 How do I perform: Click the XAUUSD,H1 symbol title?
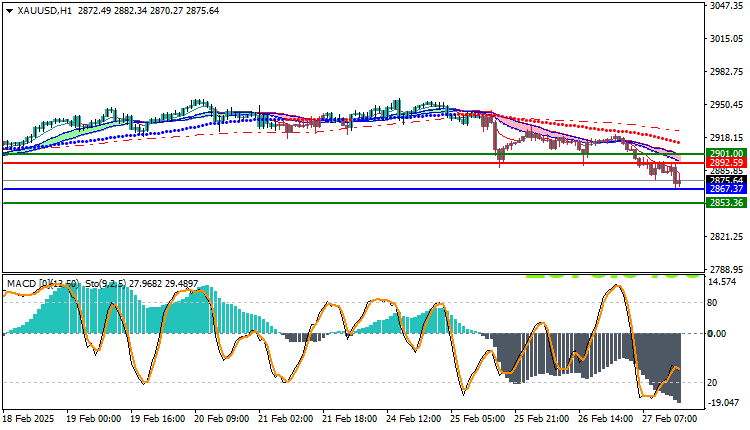tap(44, 11)
